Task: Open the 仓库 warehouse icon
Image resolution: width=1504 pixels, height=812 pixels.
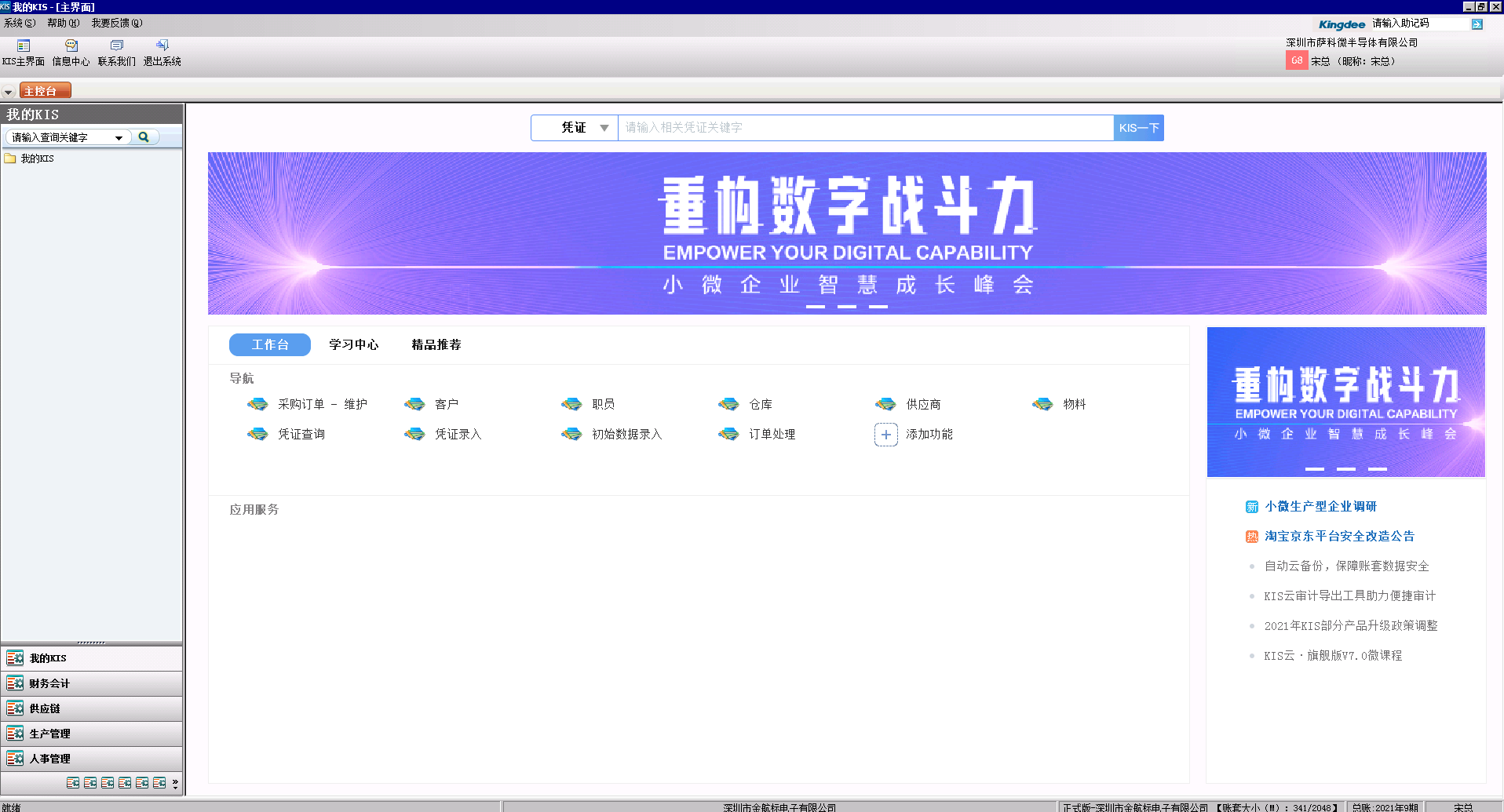Action: click(x=745, y=403)
